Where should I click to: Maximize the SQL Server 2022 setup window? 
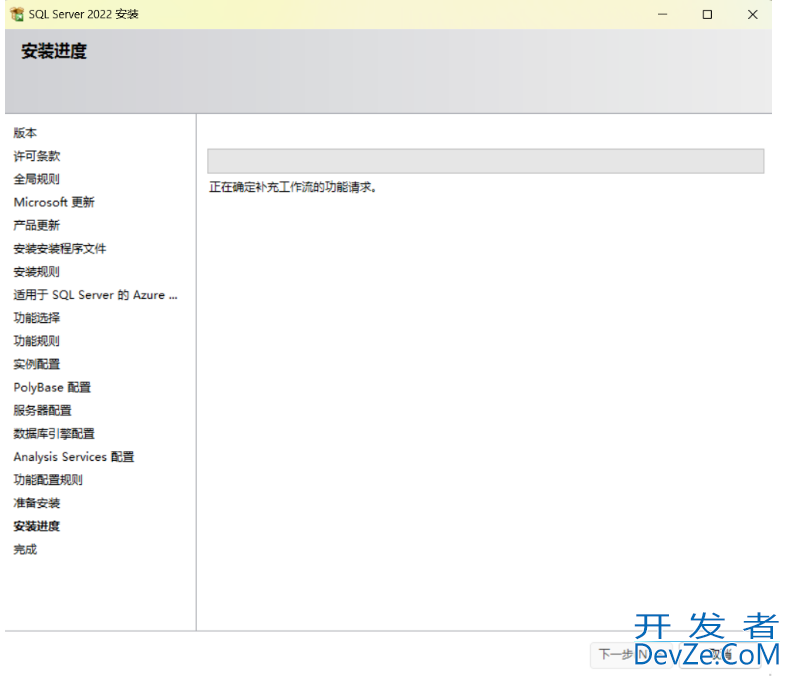tap(707, 15)
